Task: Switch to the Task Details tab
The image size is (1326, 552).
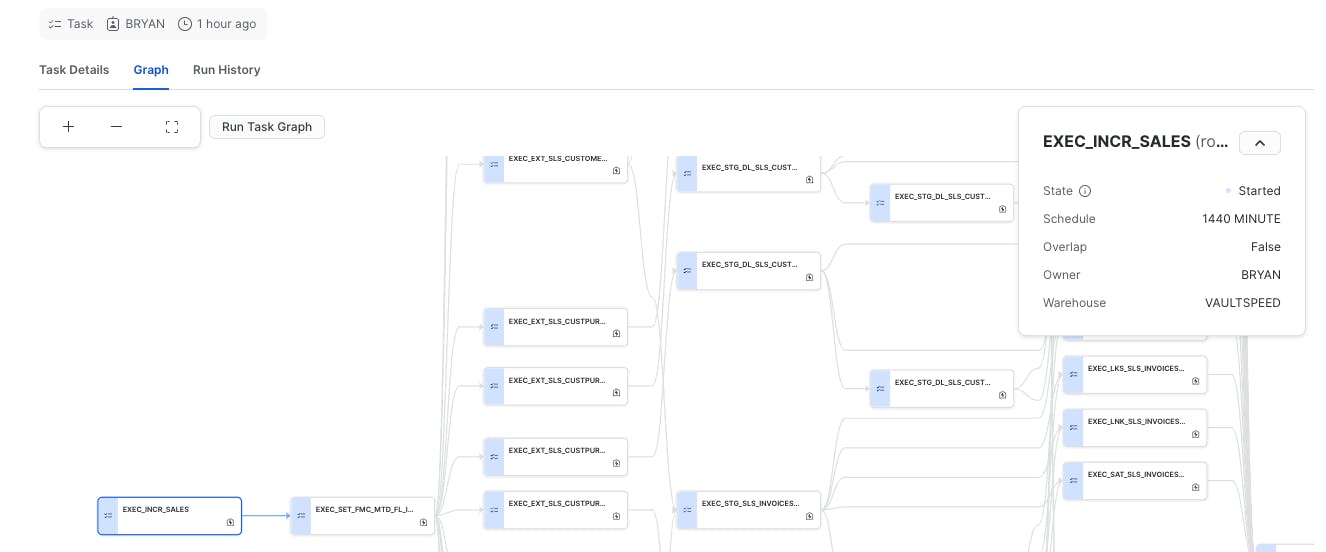Action: click(x=74, y=70)
